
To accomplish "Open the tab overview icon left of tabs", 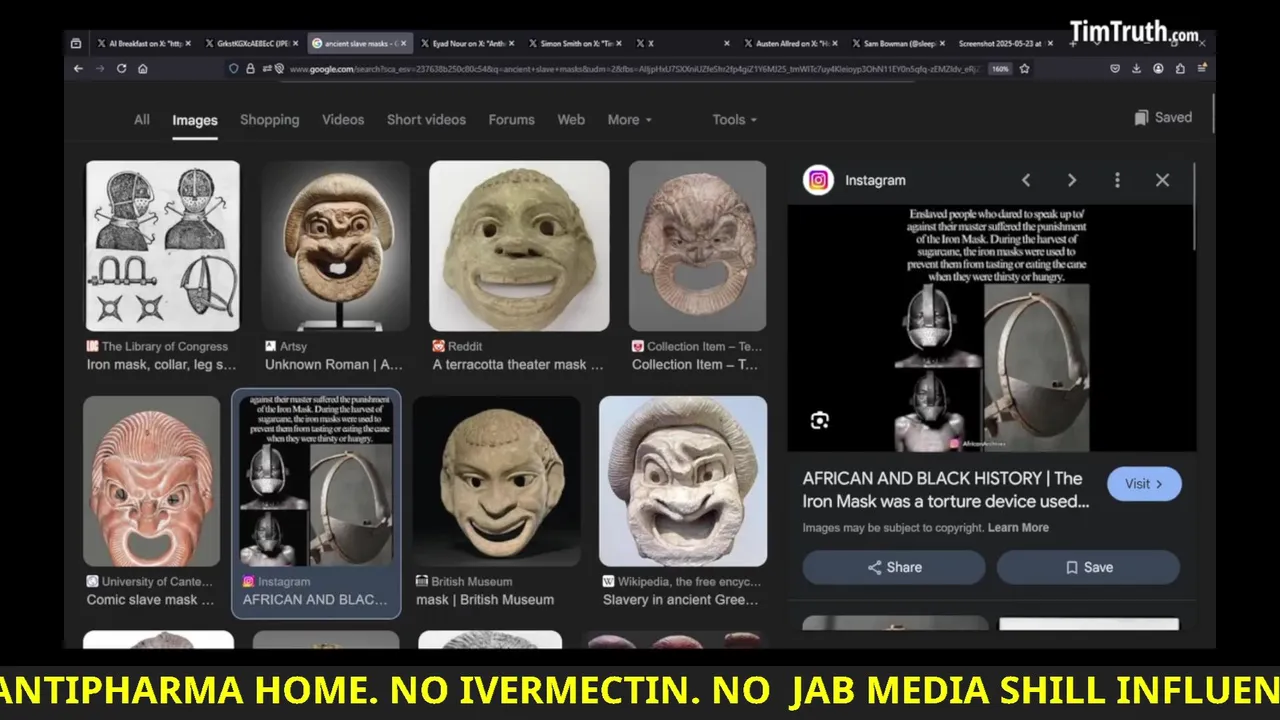I will (x=76, y=43).
